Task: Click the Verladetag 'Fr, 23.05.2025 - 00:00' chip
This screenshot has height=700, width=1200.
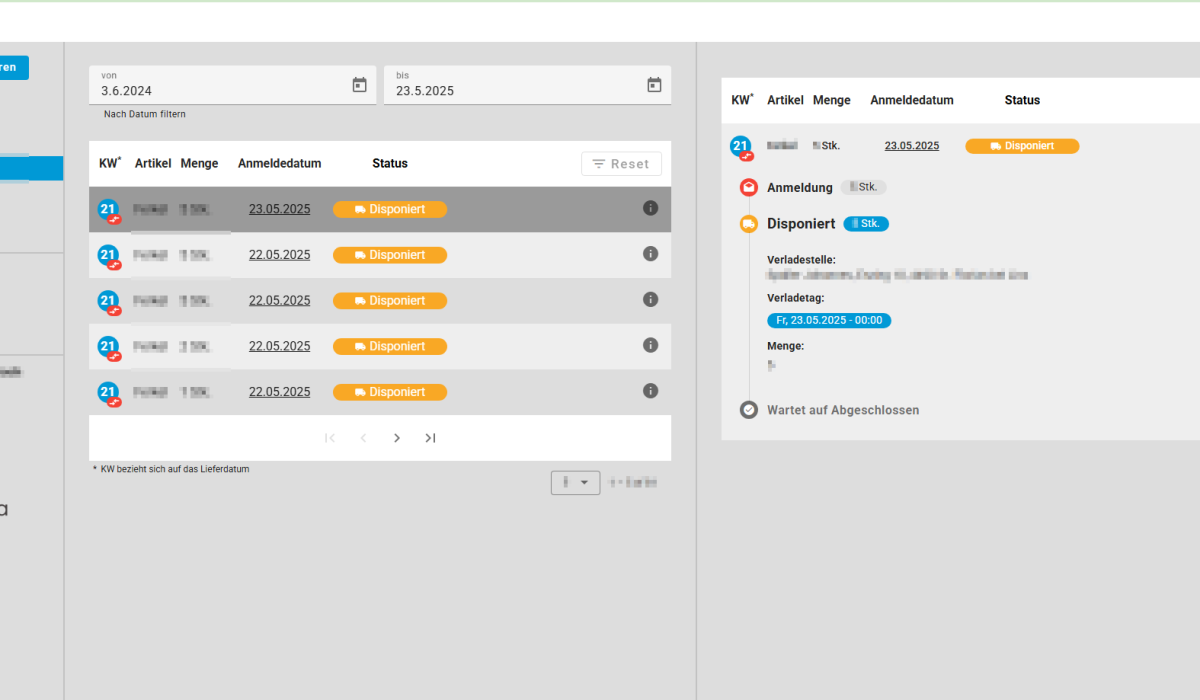Action: pos(829,321)
